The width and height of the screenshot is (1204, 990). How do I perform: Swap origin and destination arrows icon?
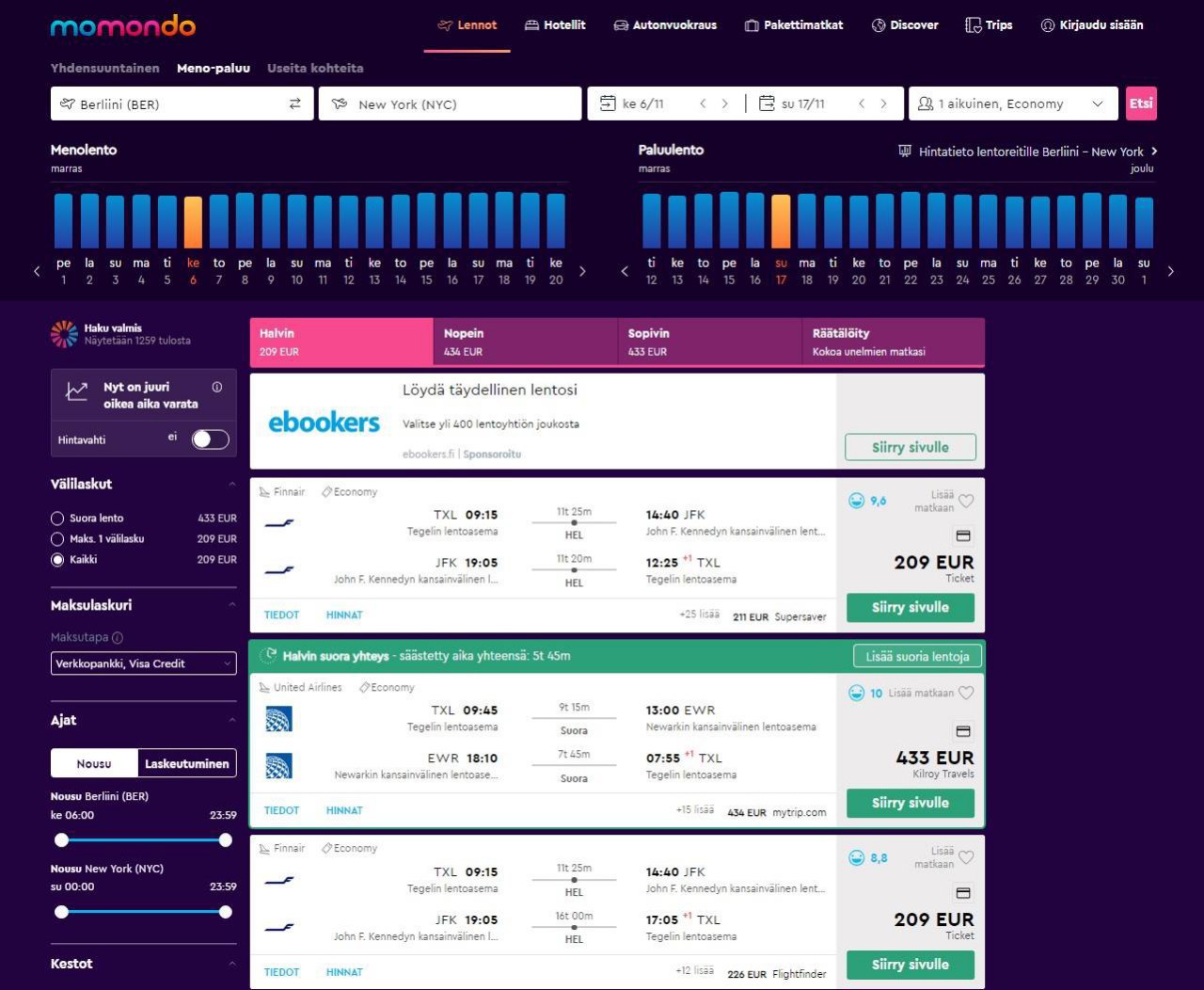coord(295,104)
